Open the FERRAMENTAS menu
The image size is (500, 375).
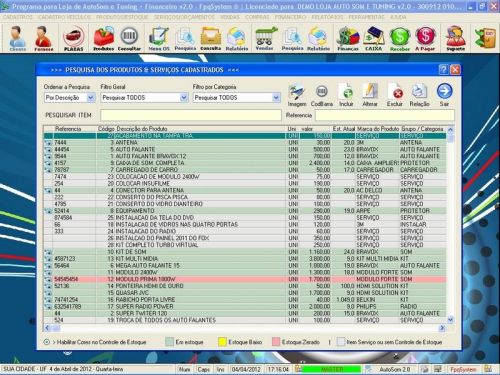(x=366, y=17)
